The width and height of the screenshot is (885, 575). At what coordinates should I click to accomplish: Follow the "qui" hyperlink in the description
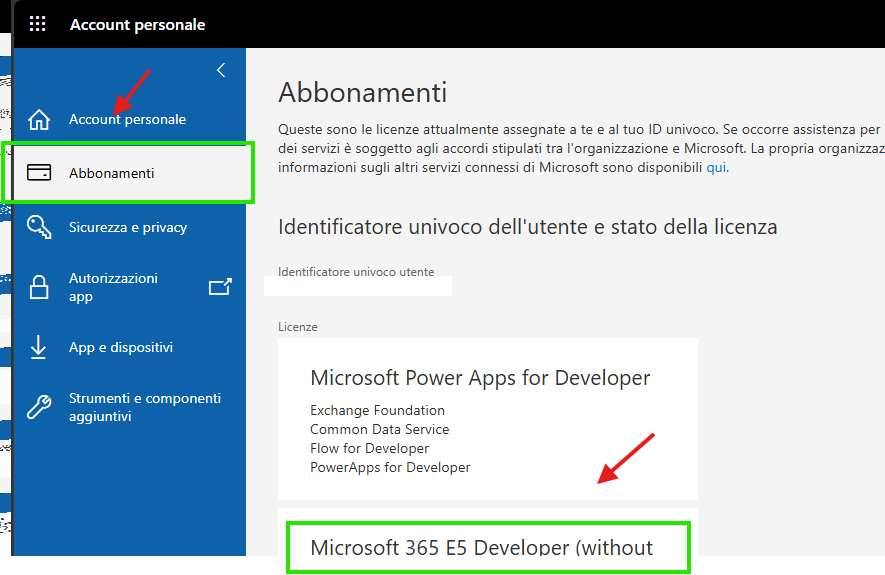pyautogui.click(x=717, y=167)
